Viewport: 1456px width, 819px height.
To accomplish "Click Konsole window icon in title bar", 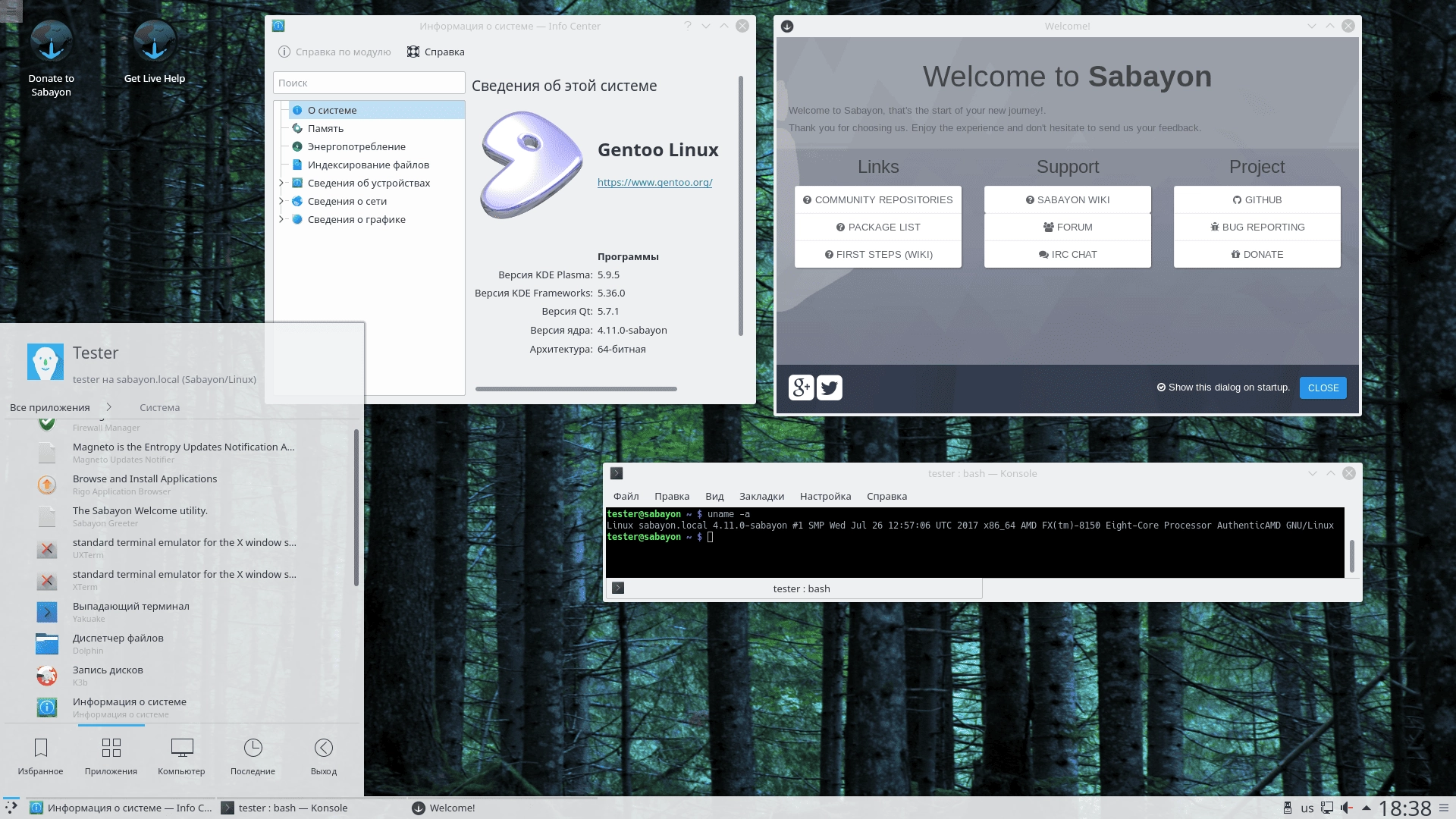I will 617,473.
